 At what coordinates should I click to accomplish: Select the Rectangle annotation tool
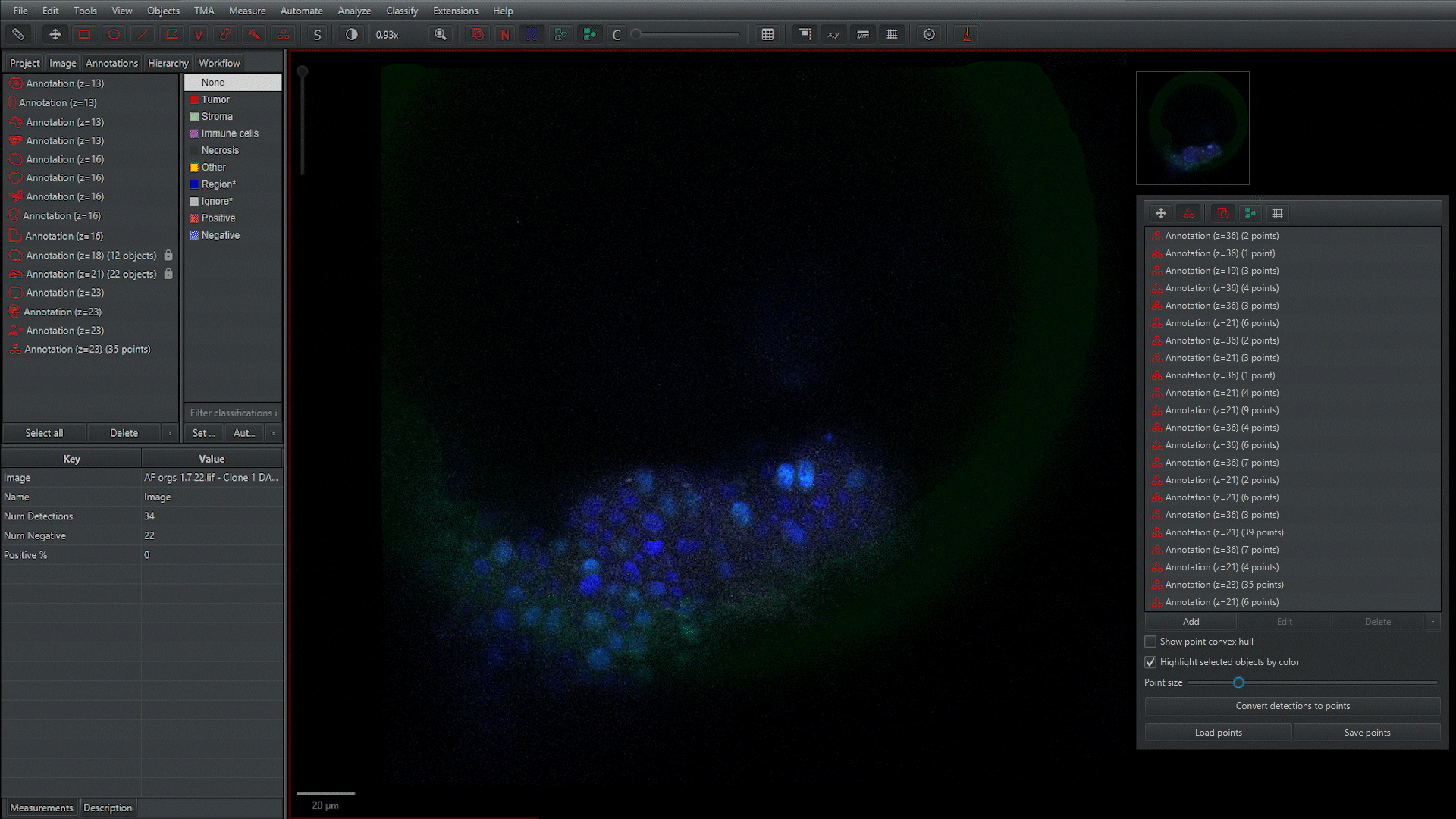[84, 34]
